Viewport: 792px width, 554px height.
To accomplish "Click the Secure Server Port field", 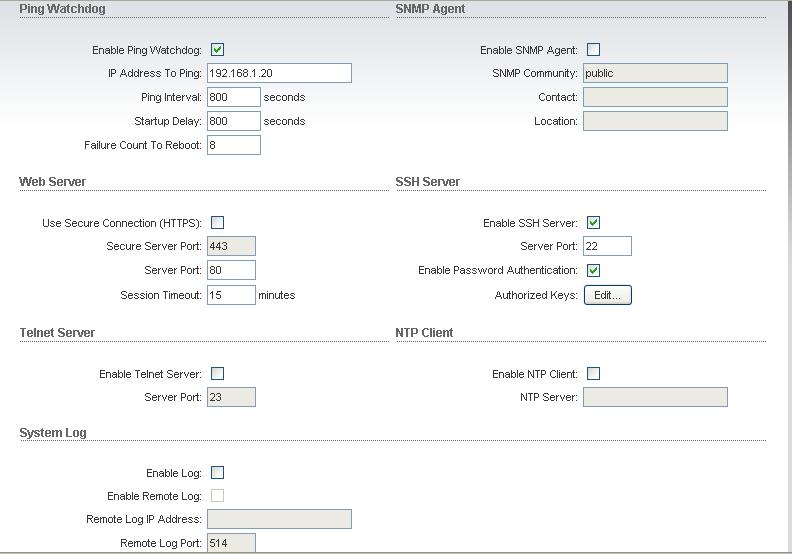I will click(x=231, y=246).
